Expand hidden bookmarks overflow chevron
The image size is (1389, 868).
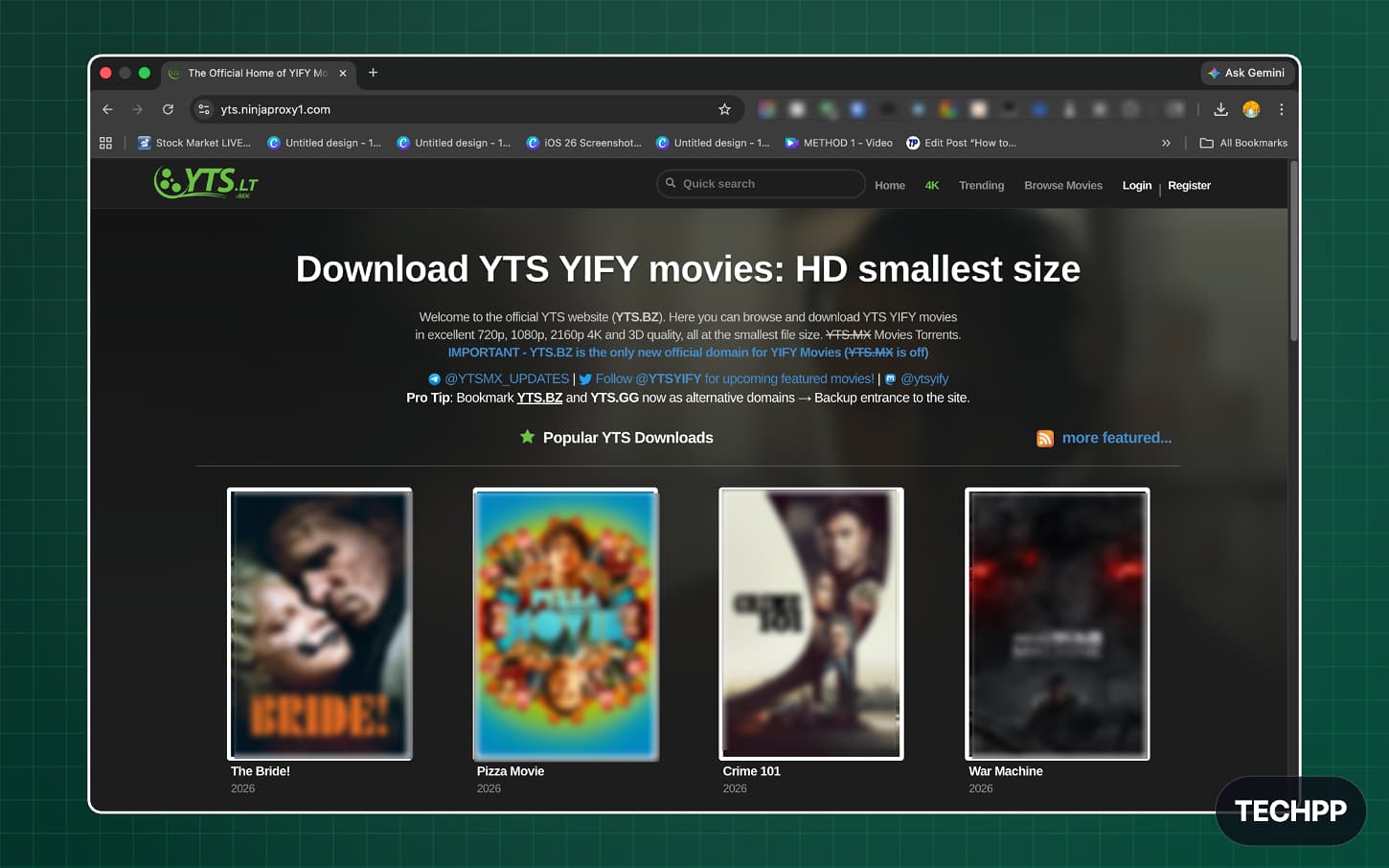point(1166,143)
